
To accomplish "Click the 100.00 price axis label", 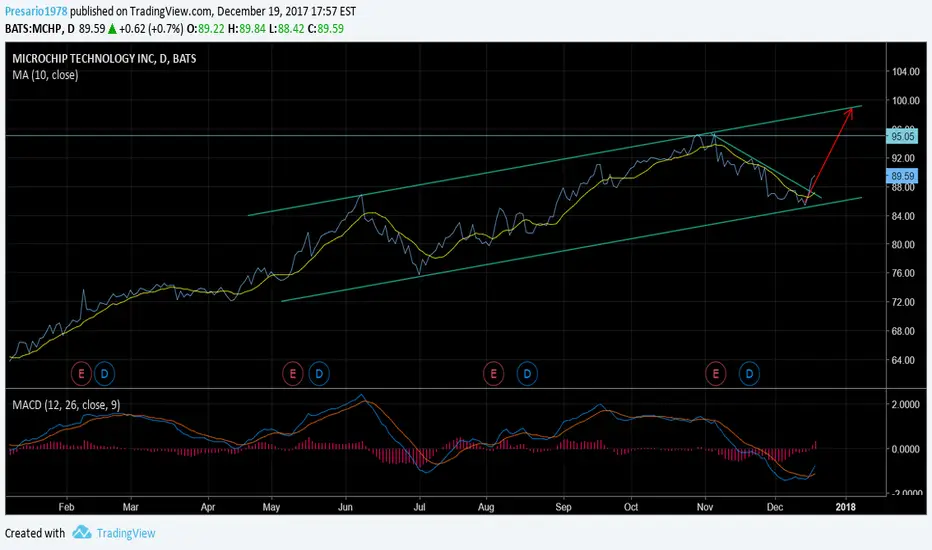I will [x=905, y=100].
